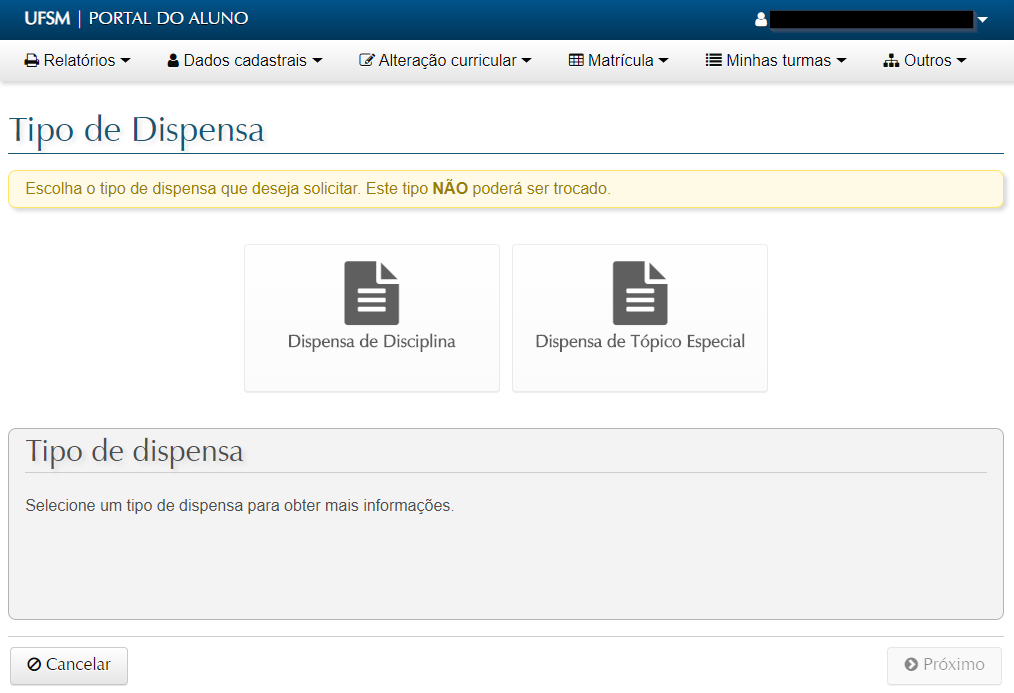Select the Dispensa de Tópico Especial document icon

pyautogui.click(x=640, y=293)
